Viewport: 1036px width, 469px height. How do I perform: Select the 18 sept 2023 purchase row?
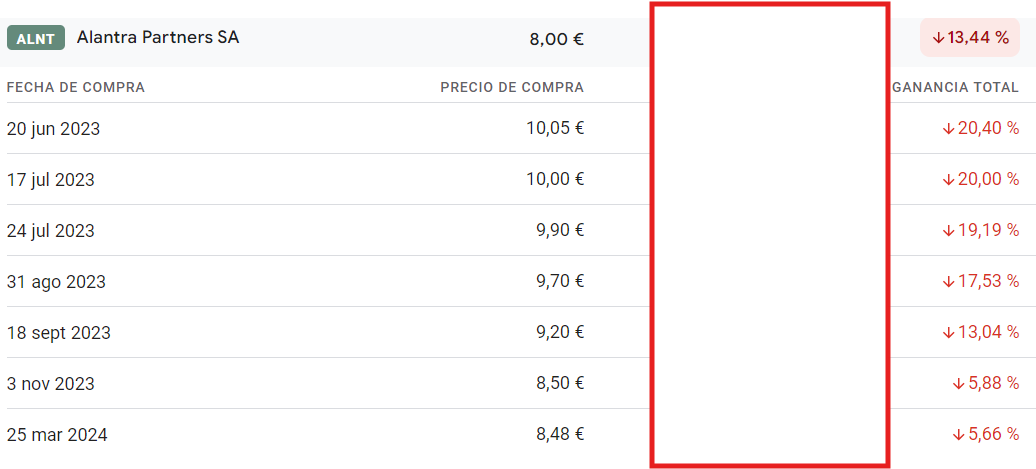(512, 332)
